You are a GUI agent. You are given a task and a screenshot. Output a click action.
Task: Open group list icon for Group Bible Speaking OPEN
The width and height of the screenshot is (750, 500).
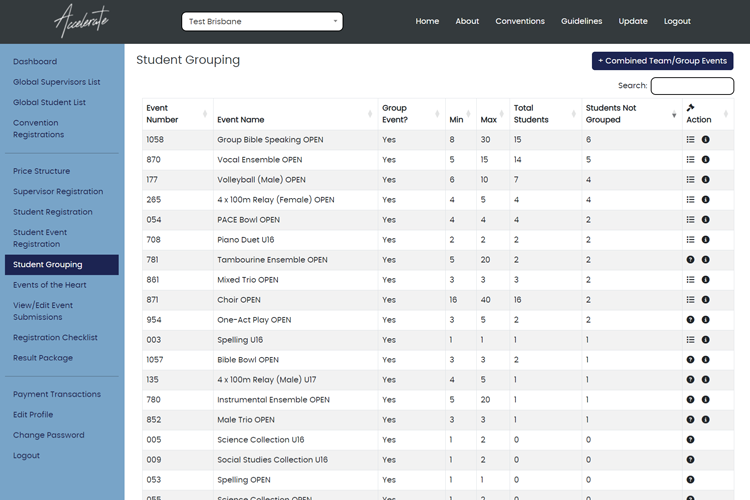(x=690, y=140)
